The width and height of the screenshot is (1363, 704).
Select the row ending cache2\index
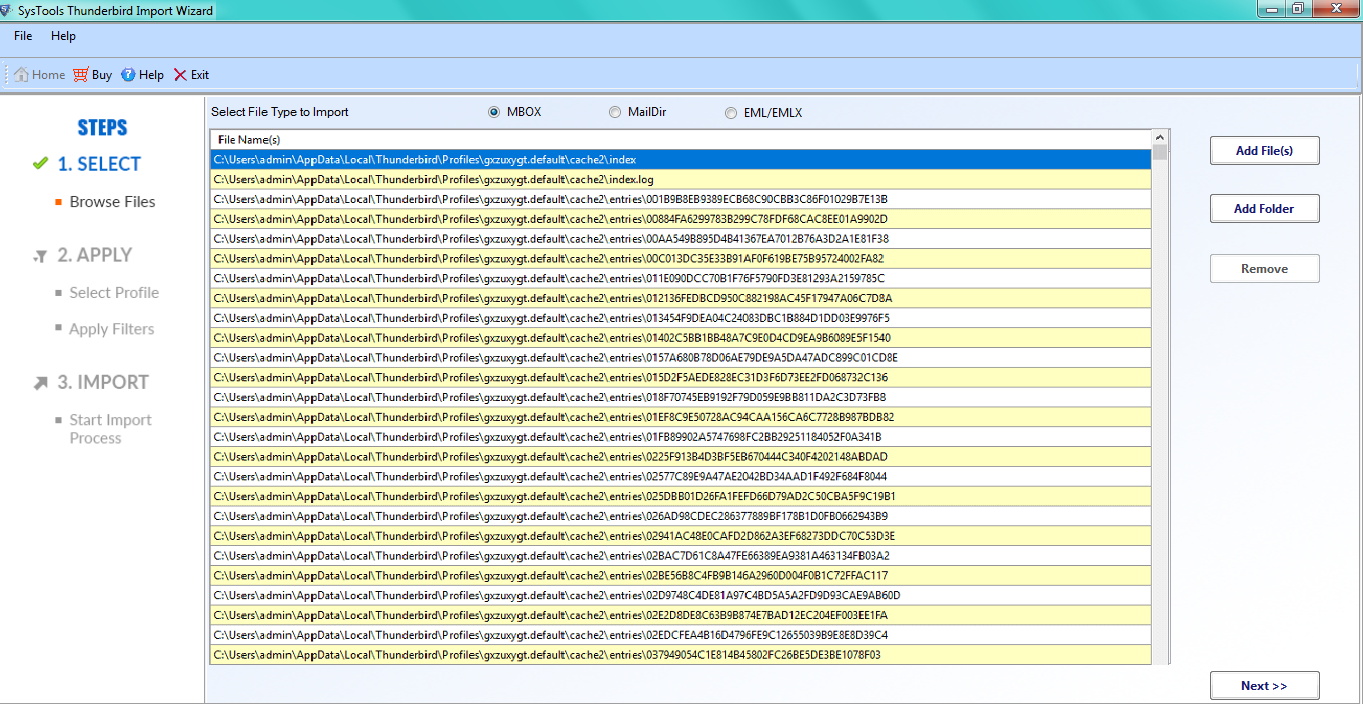pos(680,159)
